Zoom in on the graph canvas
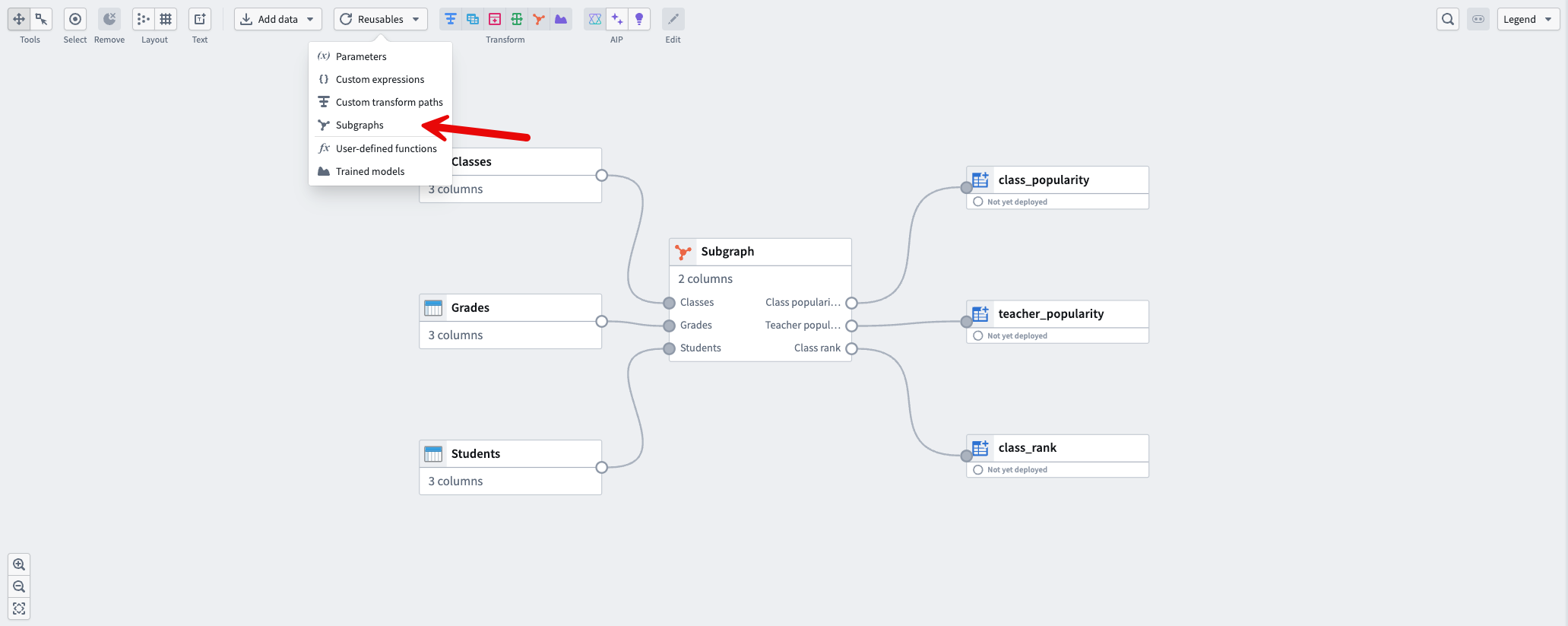This screenshot has height=626, width=1568. tap(19, 564)
